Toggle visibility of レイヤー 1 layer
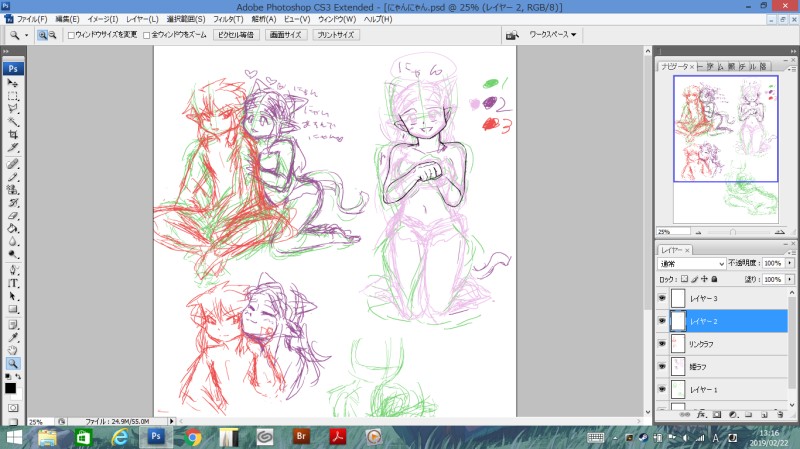The width and height of the screenshot is (800, 449). [662, 389]
